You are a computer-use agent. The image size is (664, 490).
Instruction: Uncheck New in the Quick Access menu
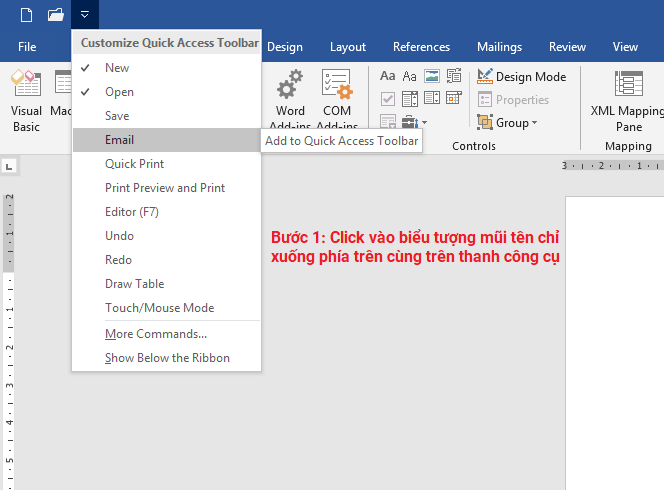pos(166,68)
